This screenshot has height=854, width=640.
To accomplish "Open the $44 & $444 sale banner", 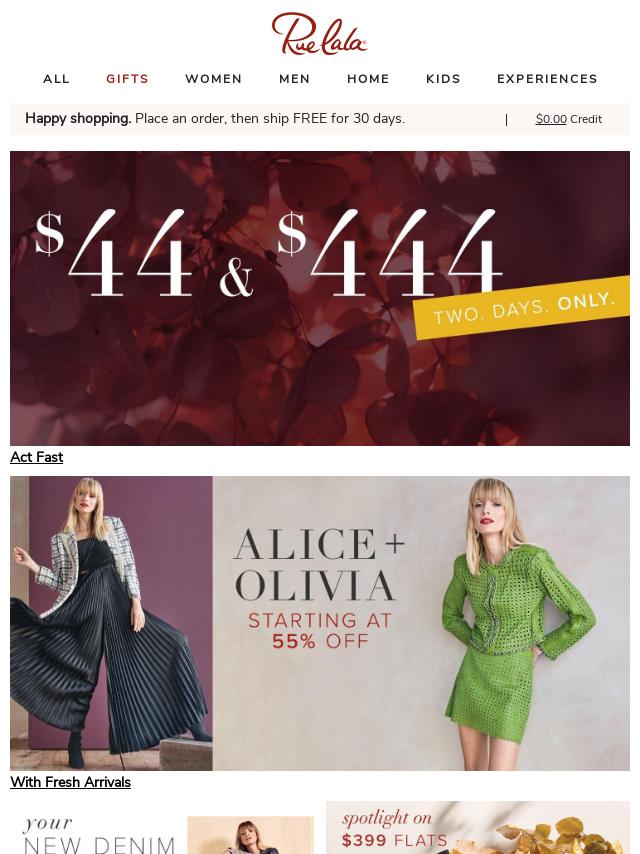I will coord(320,298).
